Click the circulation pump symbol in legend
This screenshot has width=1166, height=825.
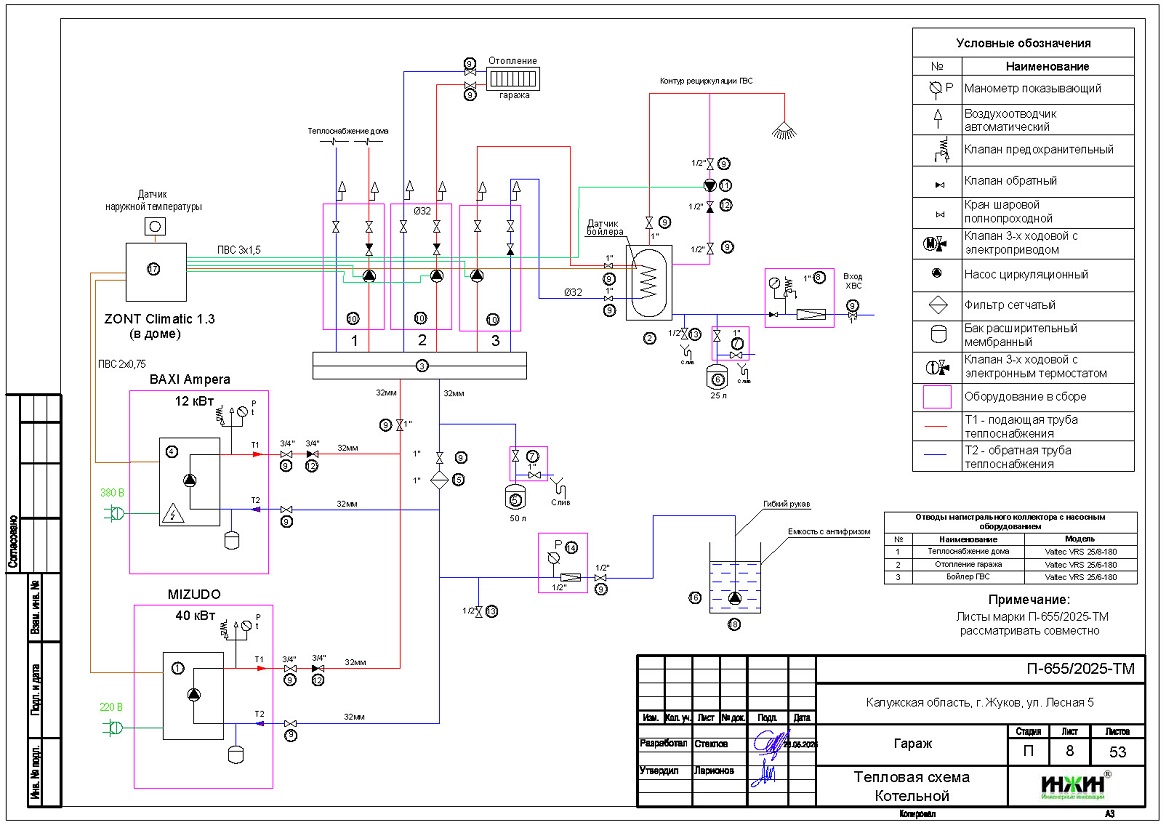(x=937, y=274)
